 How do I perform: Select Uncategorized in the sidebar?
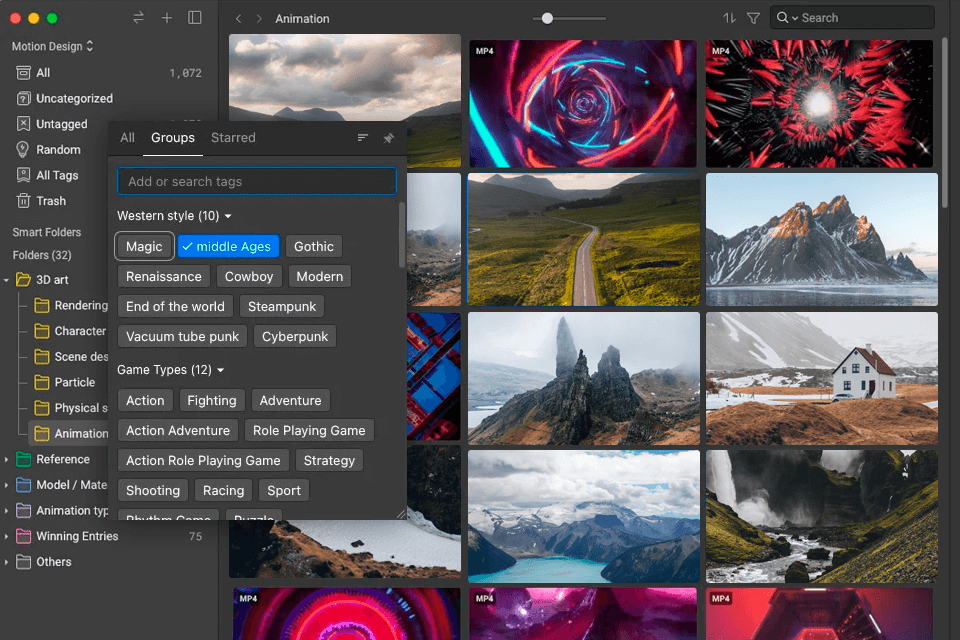pos(74,99)
